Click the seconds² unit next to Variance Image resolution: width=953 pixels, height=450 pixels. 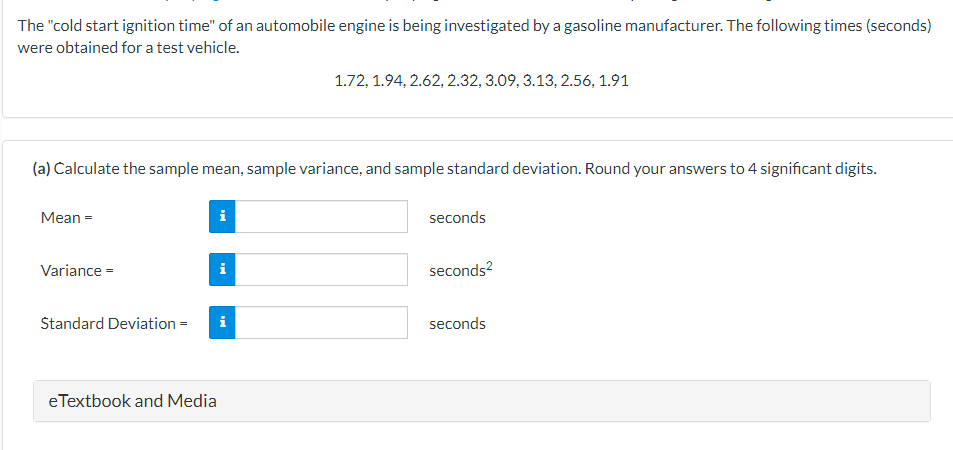pyautogui.click(x=461, y=271)
